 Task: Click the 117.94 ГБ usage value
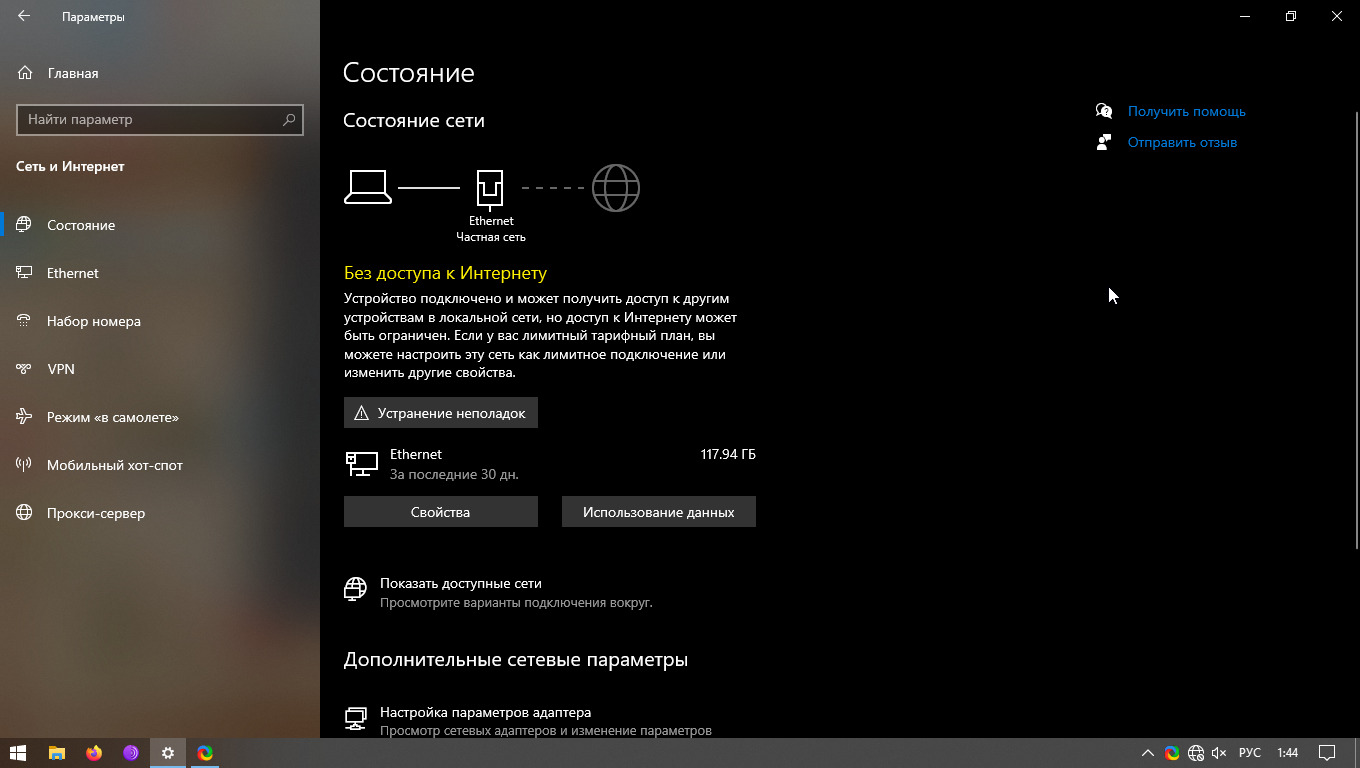[728, 454]
